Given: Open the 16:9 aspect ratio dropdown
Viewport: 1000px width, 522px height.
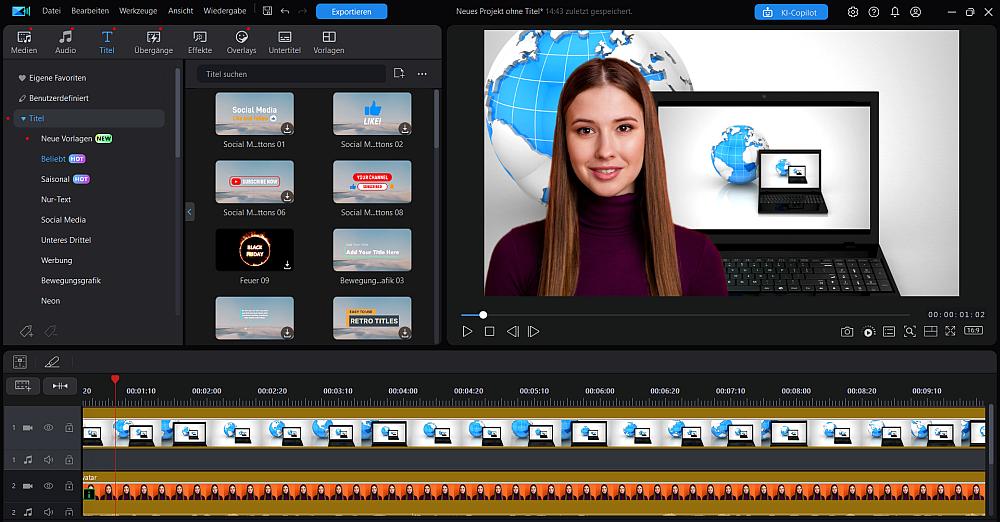Looking at the screenshot, I should [973, 331].
